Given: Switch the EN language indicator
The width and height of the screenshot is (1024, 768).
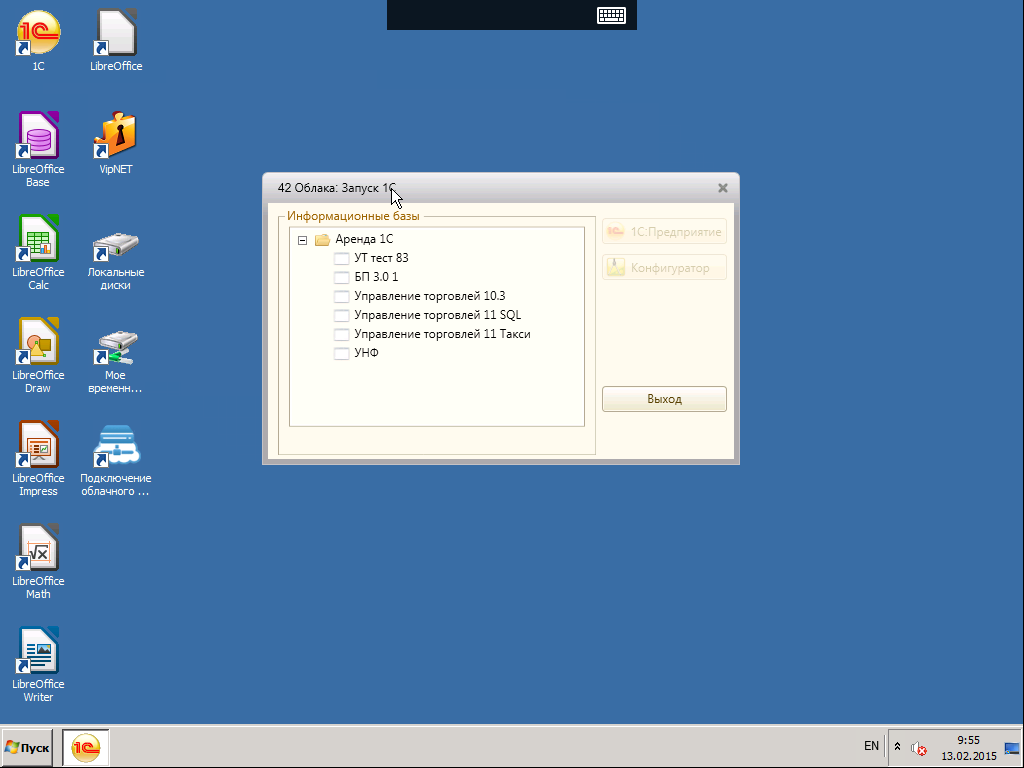Looking at the screenshot, I should pos(871,746).
